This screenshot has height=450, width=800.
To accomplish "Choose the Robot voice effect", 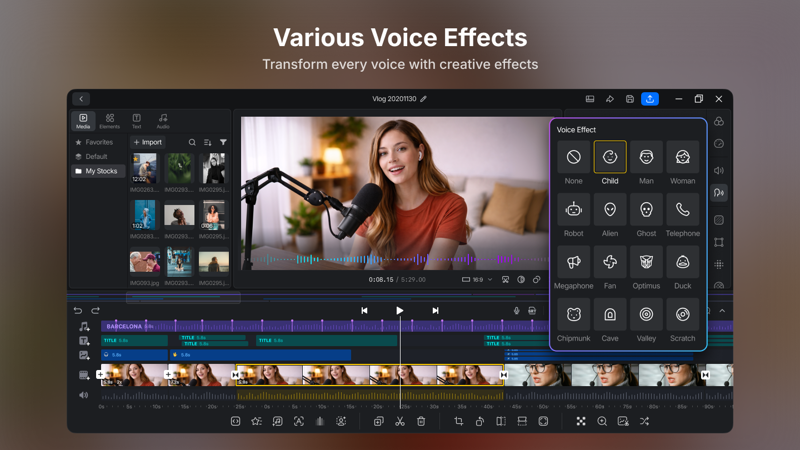I will click(573, 210).
